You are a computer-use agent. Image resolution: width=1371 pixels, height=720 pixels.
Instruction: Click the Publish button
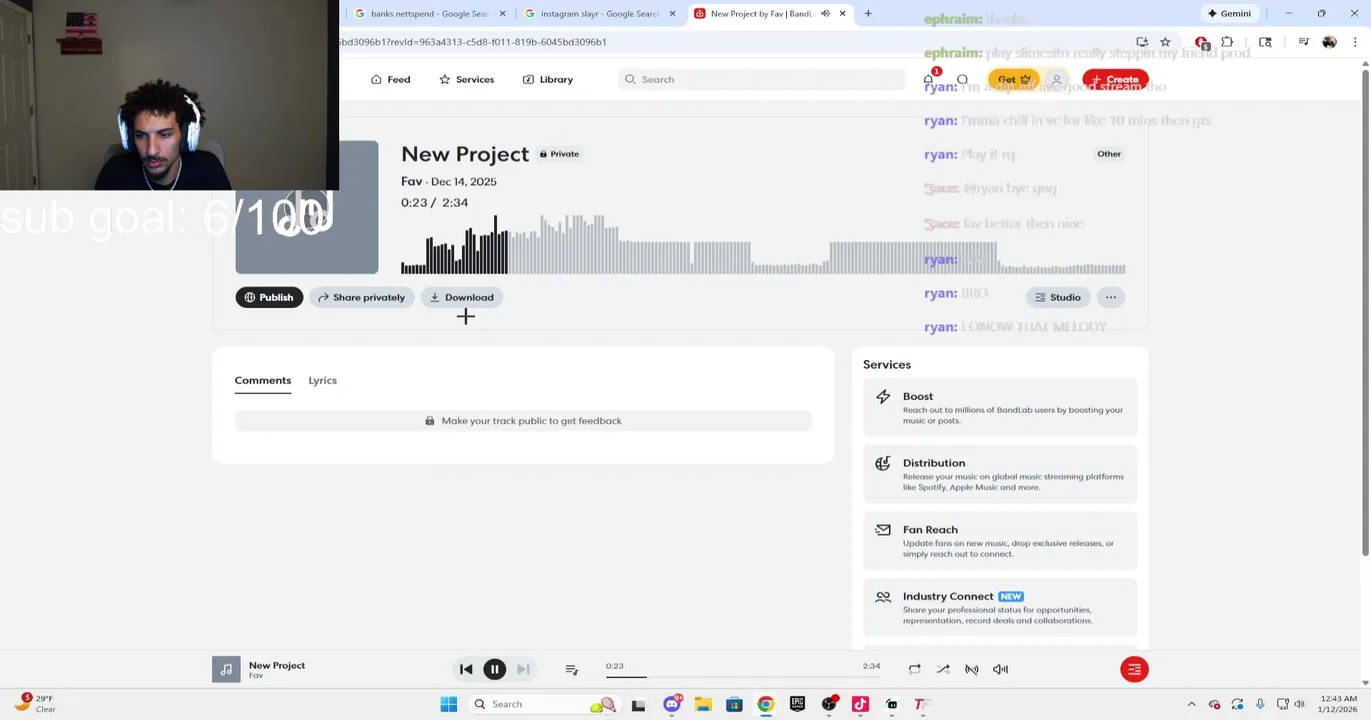tap(269, 297)
